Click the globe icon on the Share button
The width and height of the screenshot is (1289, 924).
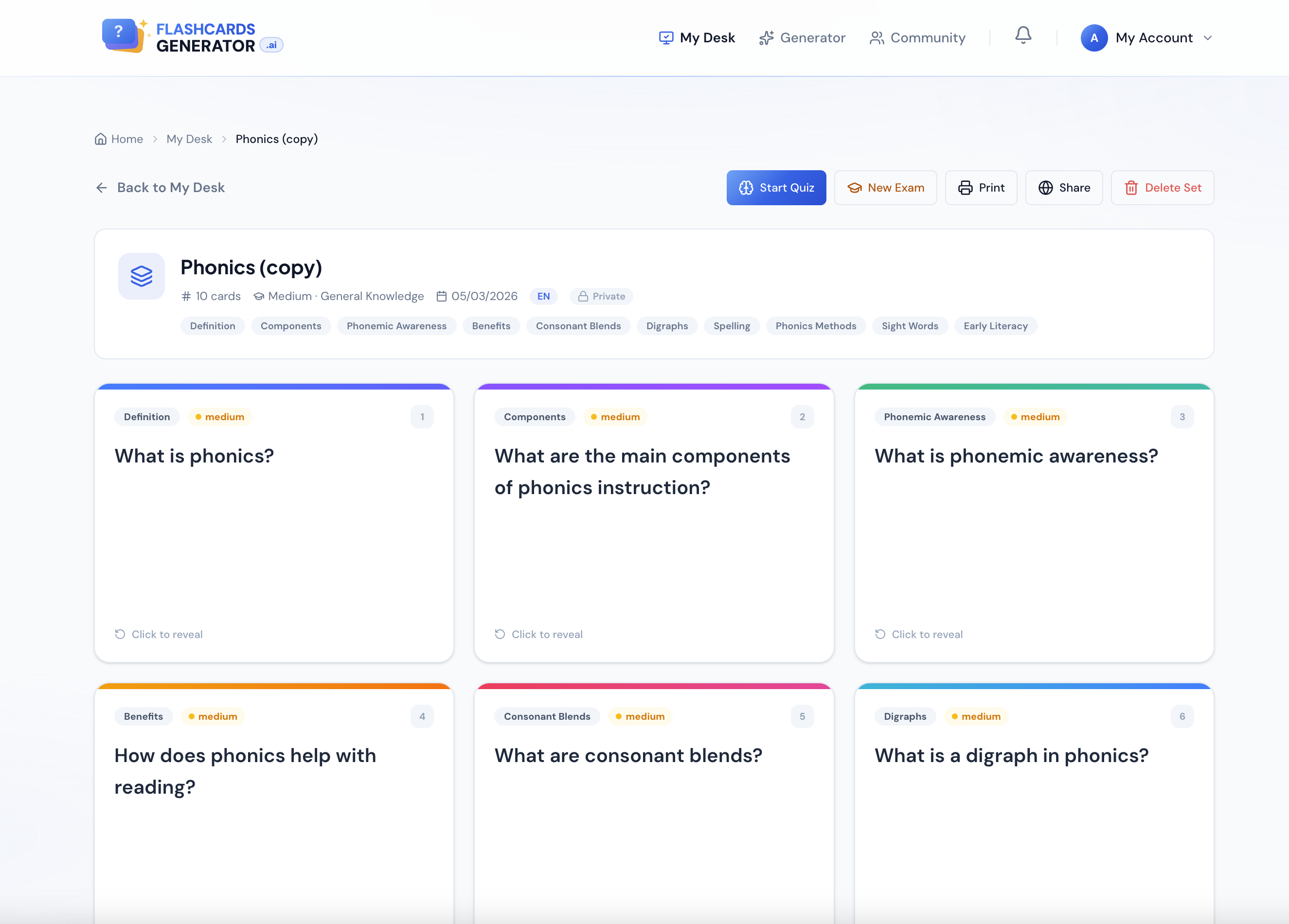point(1046,188)
